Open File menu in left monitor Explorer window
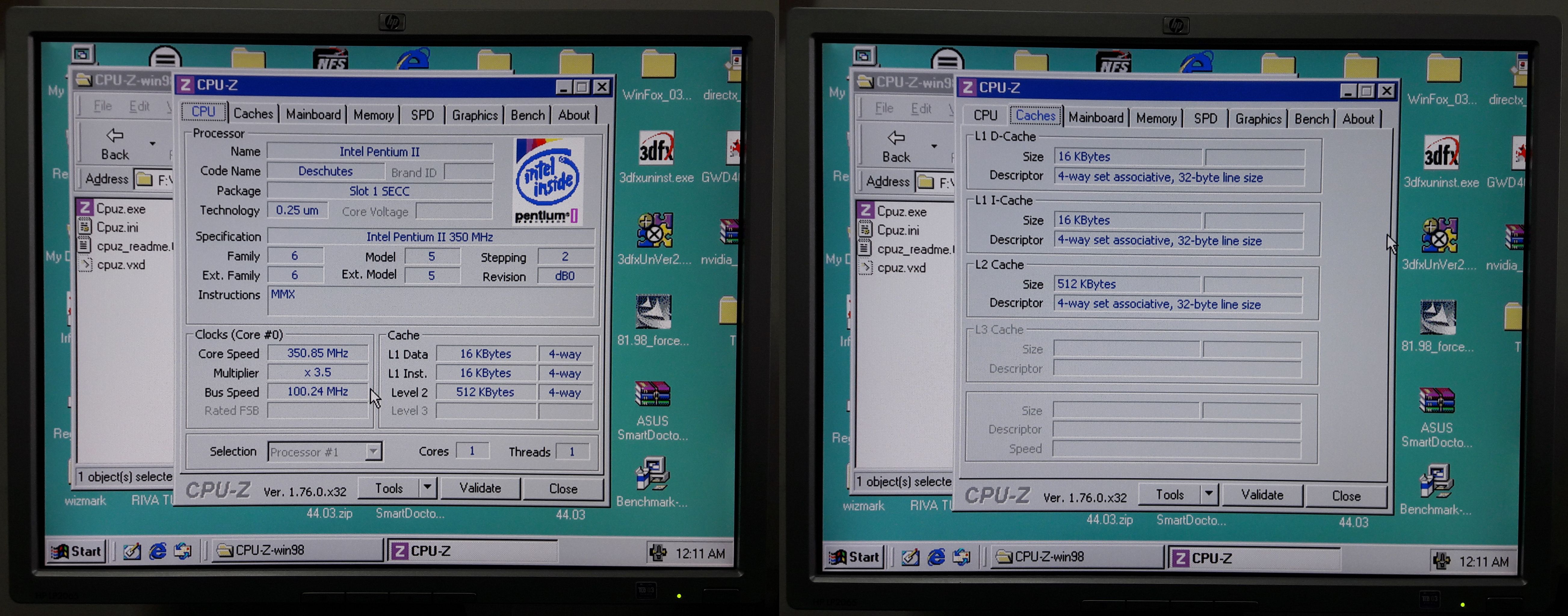The image size is (1568, 616). 102,106
